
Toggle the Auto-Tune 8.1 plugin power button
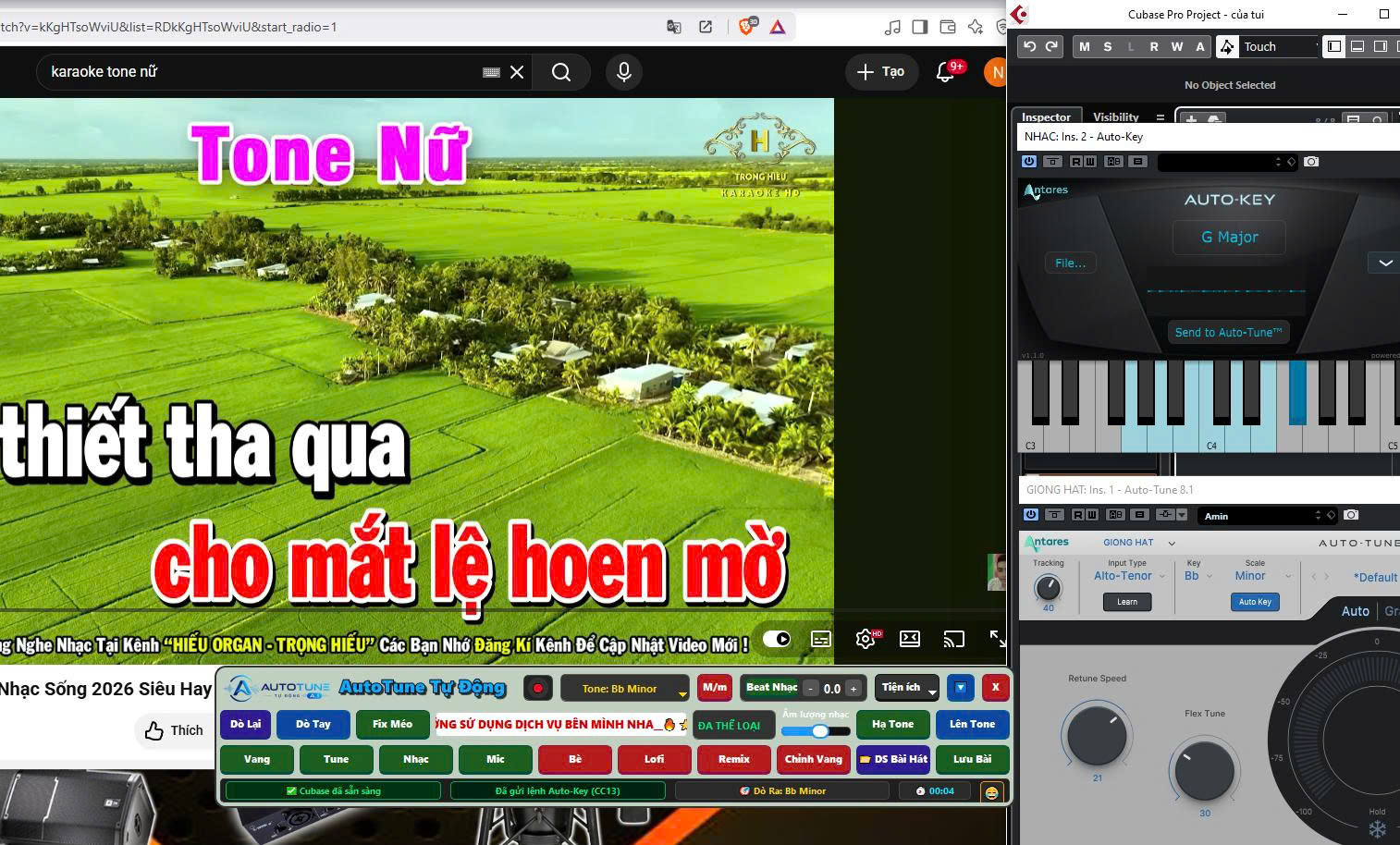point(1031,515)
